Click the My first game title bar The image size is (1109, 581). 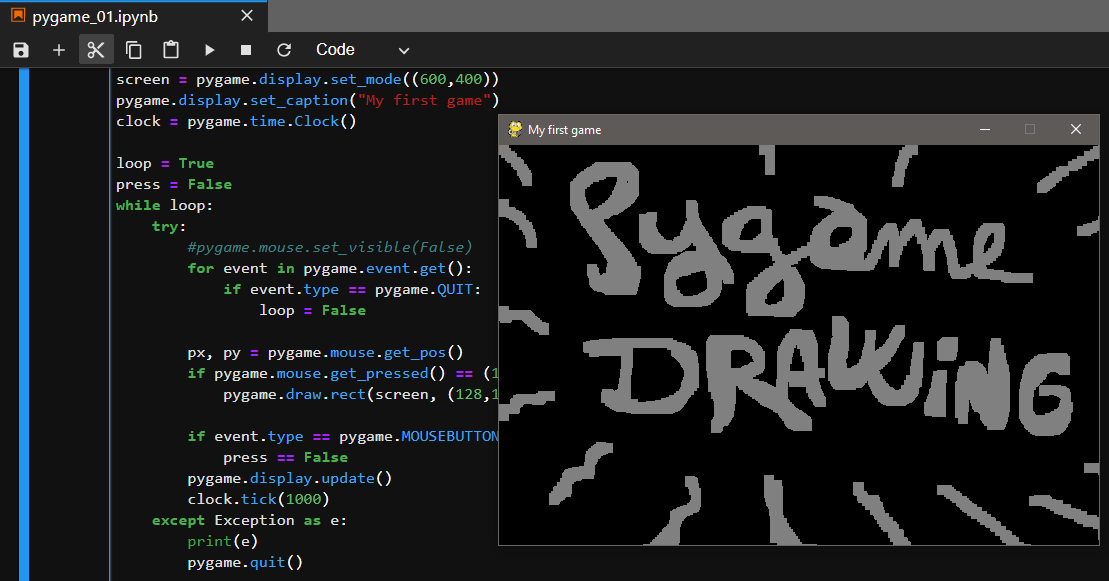700,129
